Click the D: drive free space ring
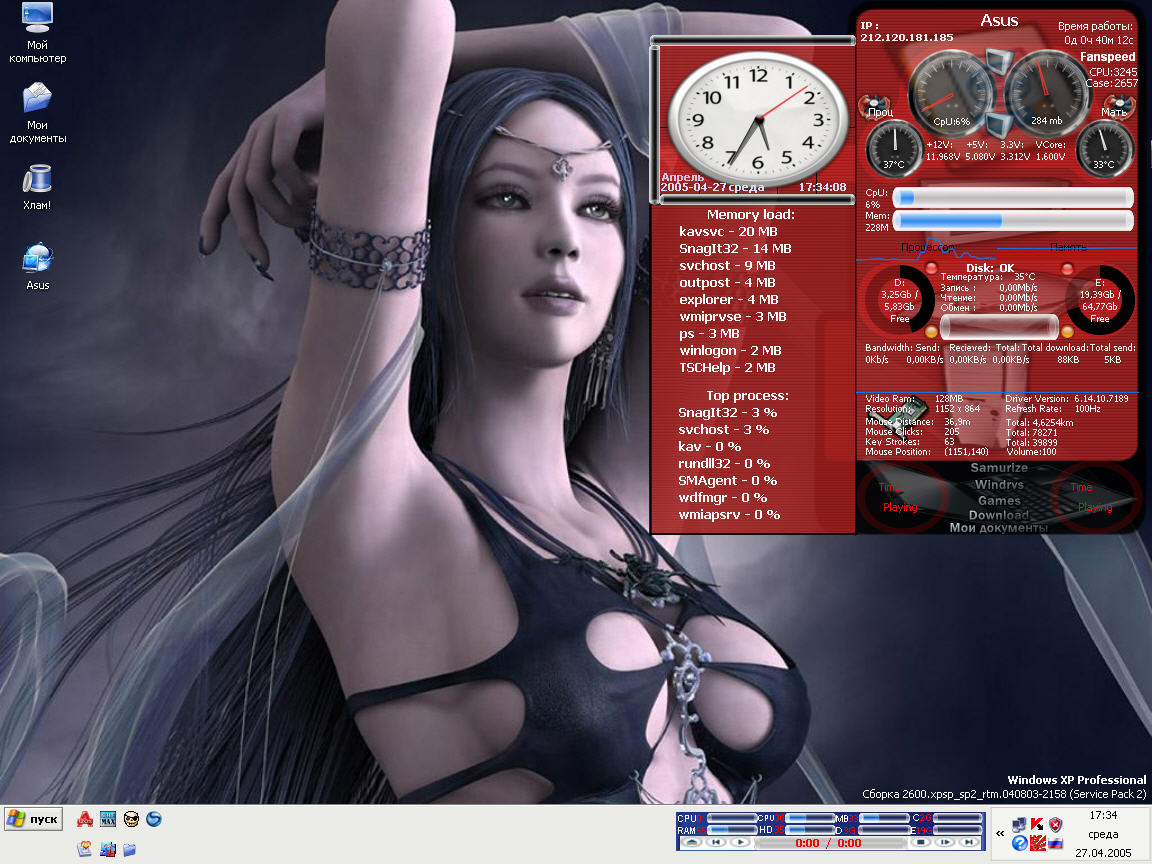The image size is (1152, 864). [899, 300]
